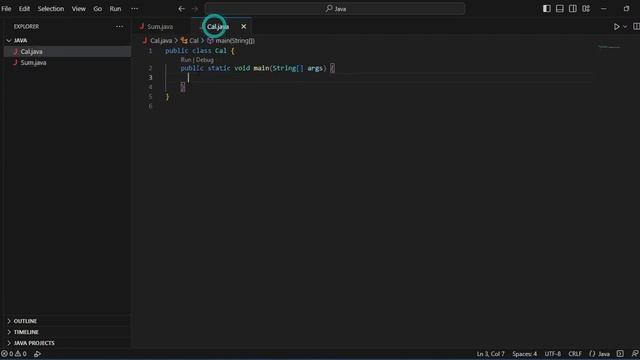Show more menus via title bar ellipsis
This screenshot has width=640, height=360.
[134, 9]
